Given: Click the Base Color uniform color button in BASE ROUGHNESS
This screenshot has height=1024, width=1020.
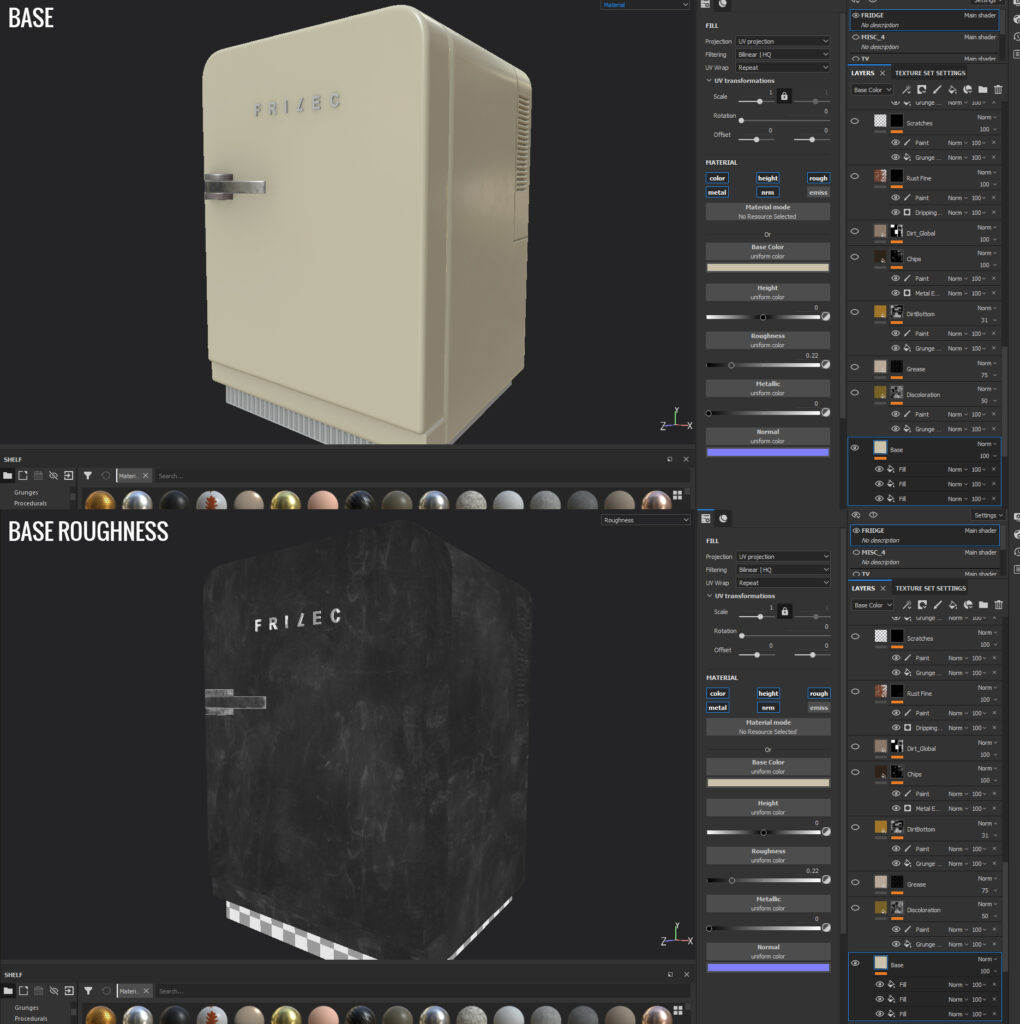Looking at the screenshot, I should click(x=768, y=766).
